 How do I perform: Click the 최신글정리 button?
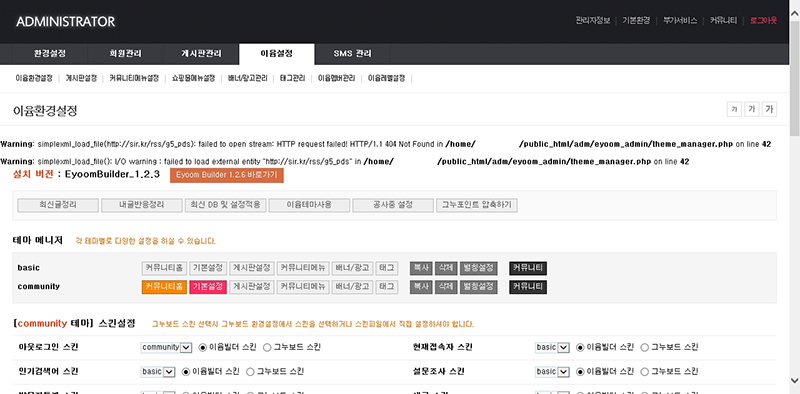tap(58, 205)
